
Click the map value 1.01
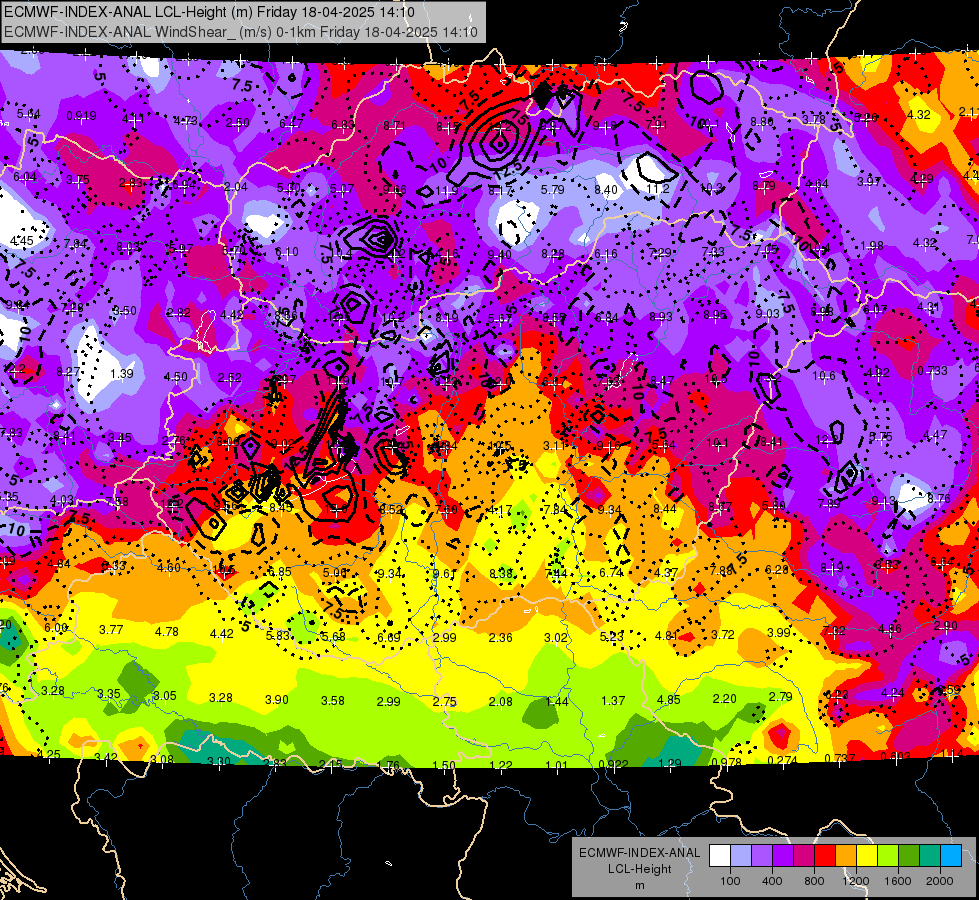pyautogui.click(x=556, y=764)
